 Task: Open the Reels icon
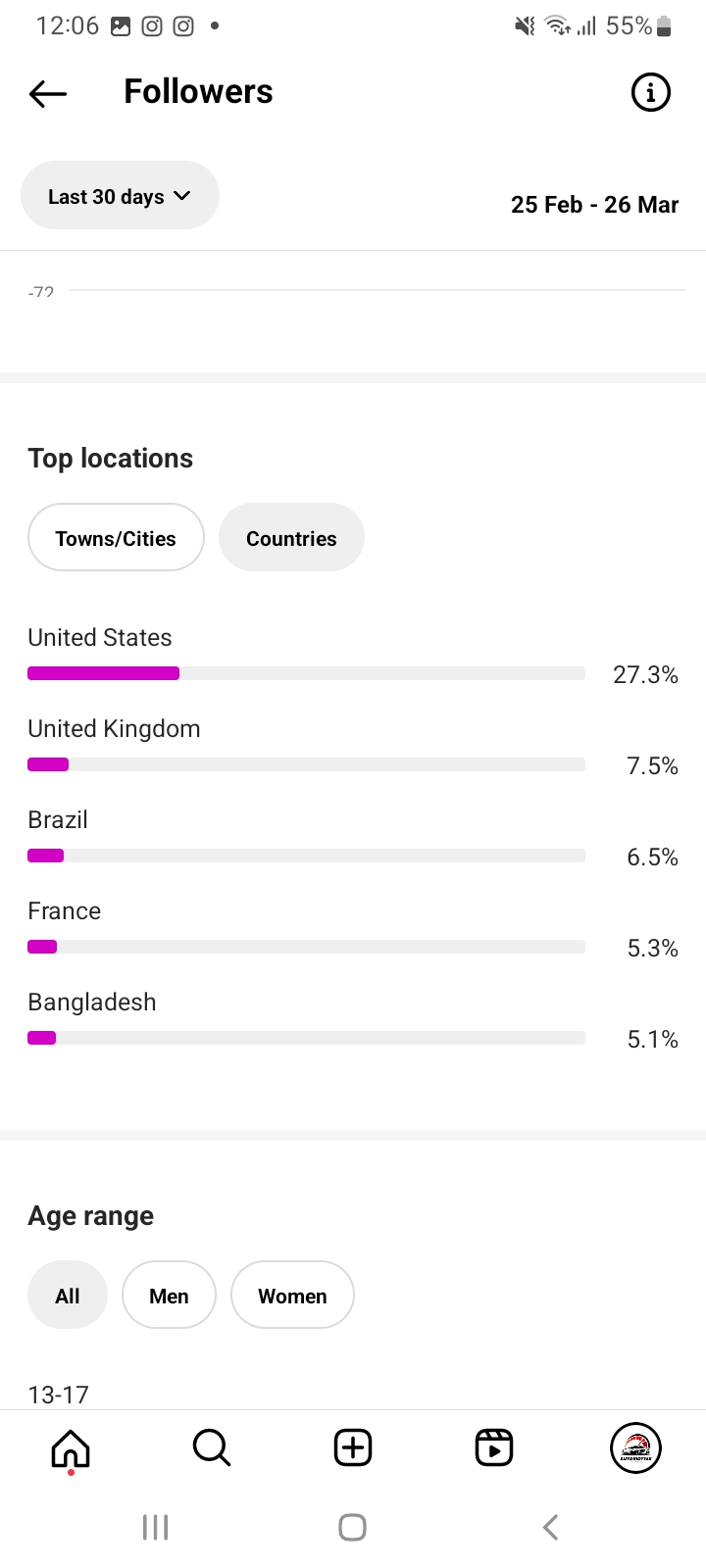[494, 1447]
